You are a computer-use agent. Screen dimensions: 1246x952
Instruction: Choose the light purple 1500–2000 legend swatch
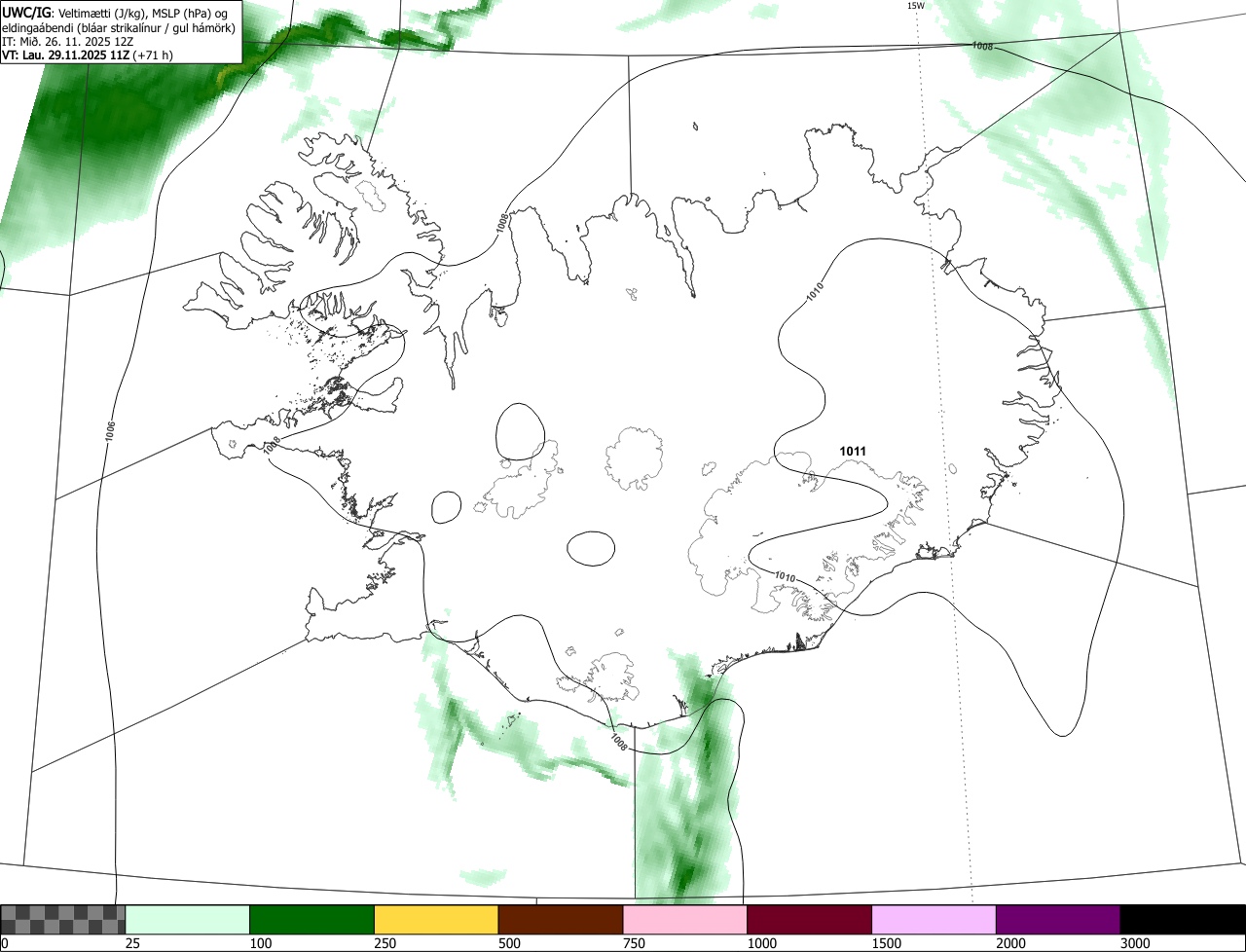pyautogui.click(x=934, y=920)
